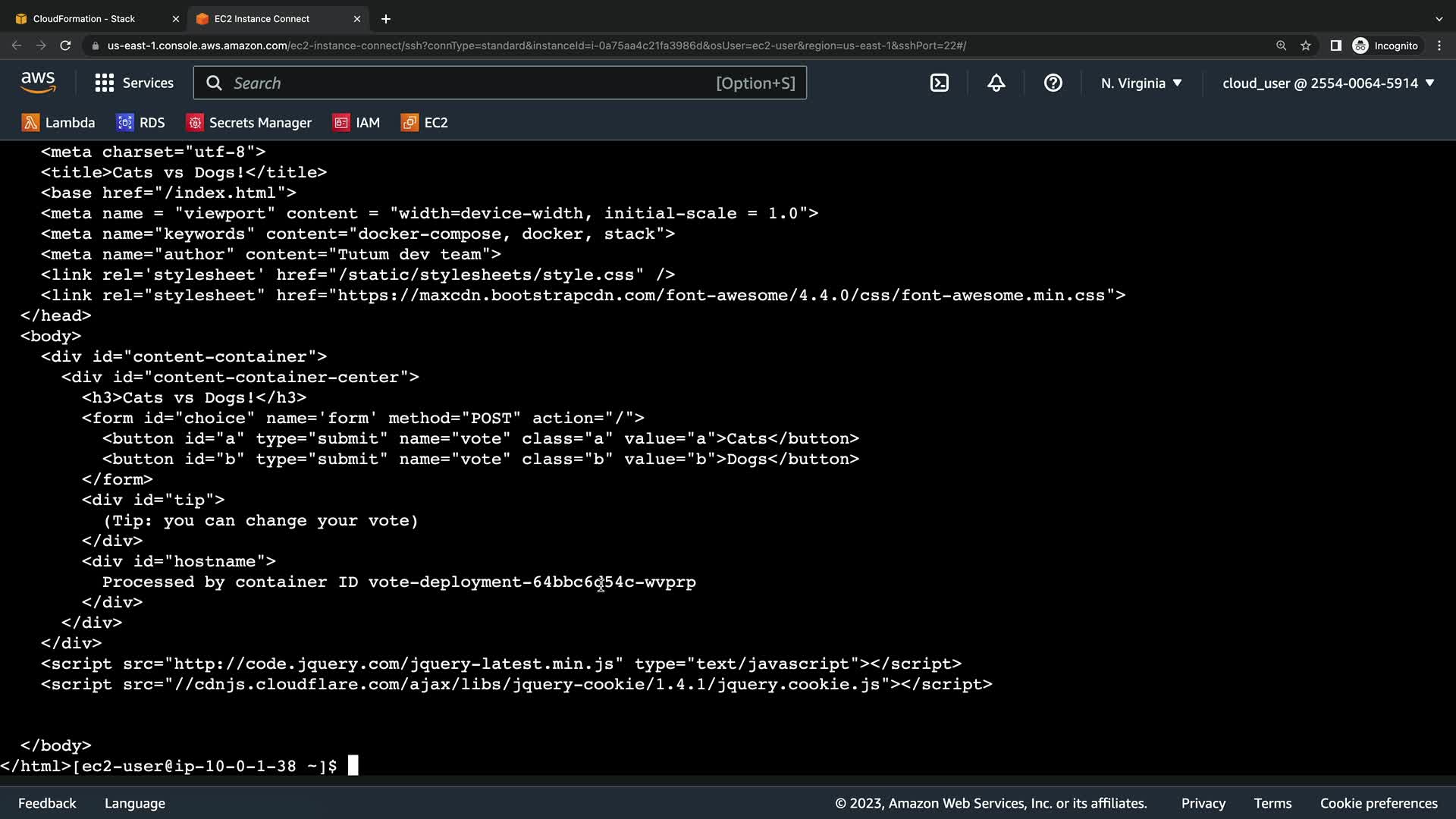Bookmark this page with star icon
Image resolution: width=1456 pixels, height=819 pixels.
1306,45
